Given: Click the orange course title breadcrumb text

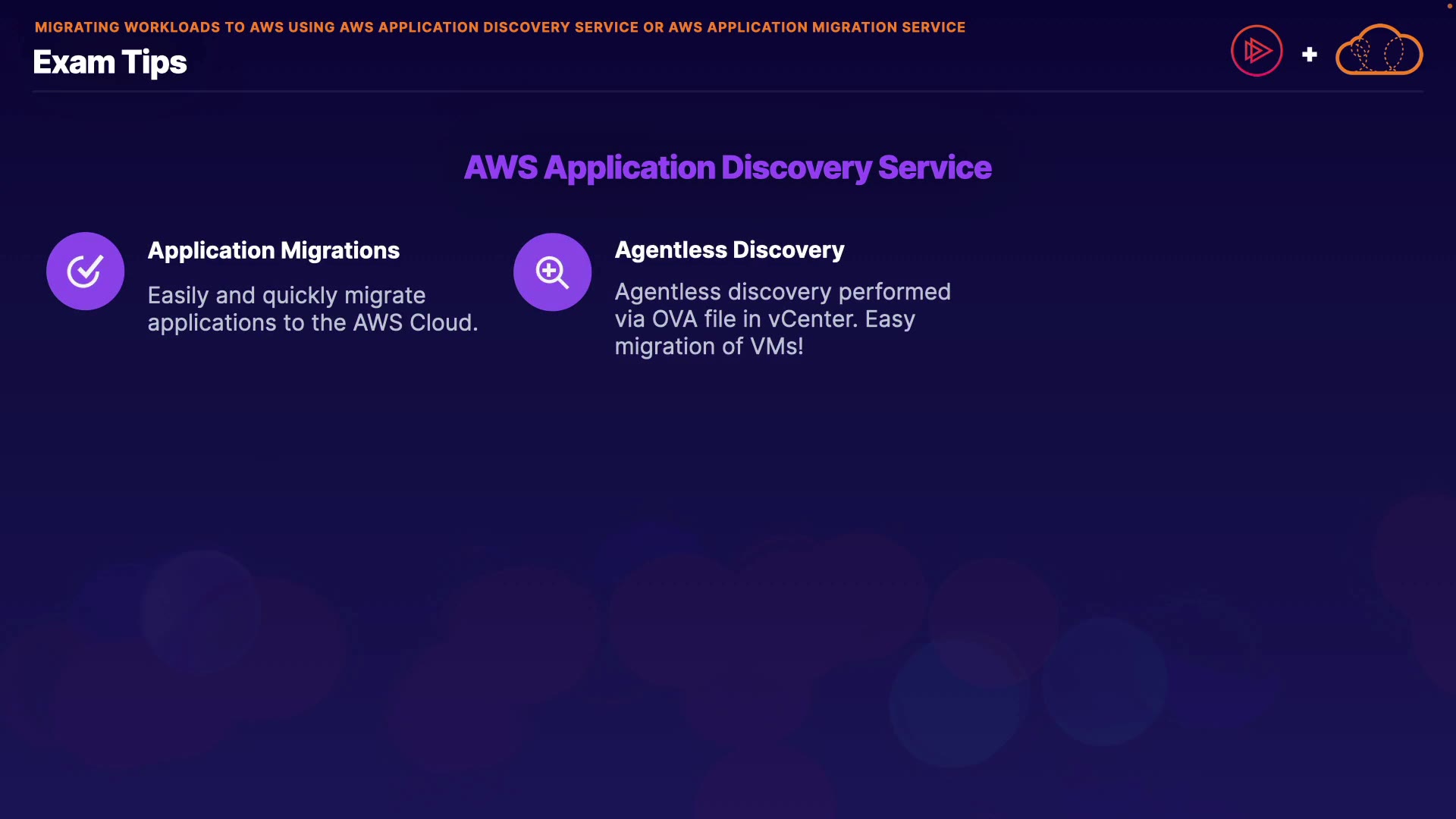Looking at the screenshot, I should click(500, 27).
